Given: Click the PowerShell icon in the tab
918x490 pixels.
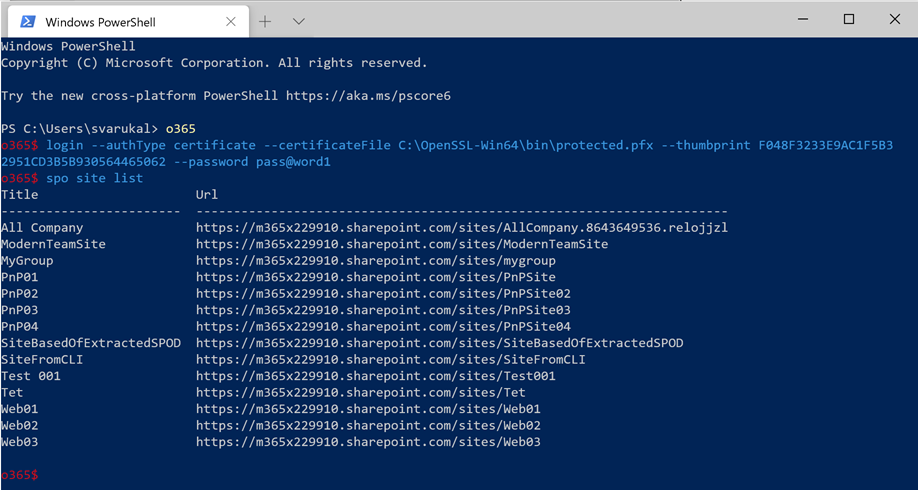Looking at the screenshot, I should (x=28, y=22).
